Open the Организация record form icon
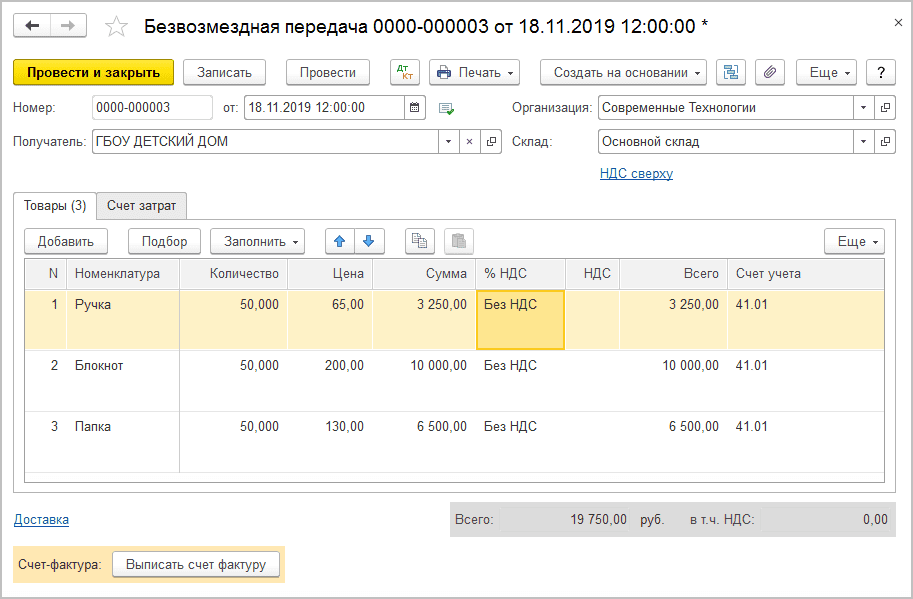The image size is (913, 599). pos(885,108)
